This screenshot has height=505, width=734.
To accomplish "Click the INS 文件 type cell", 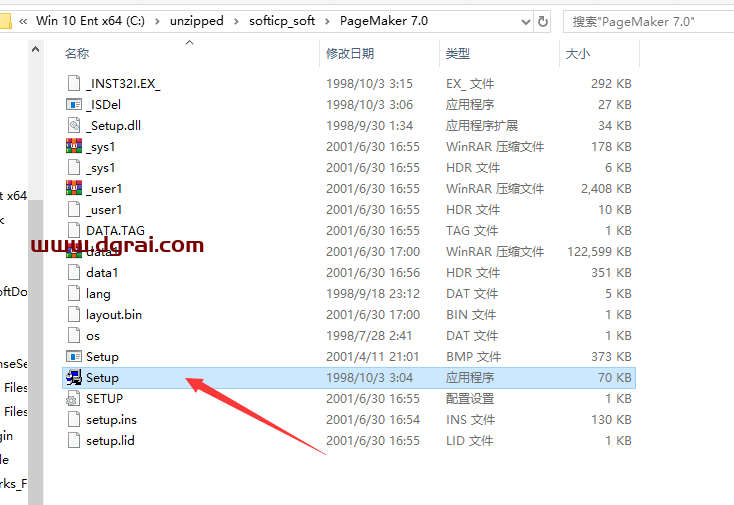I will click(x=470, y=419).
